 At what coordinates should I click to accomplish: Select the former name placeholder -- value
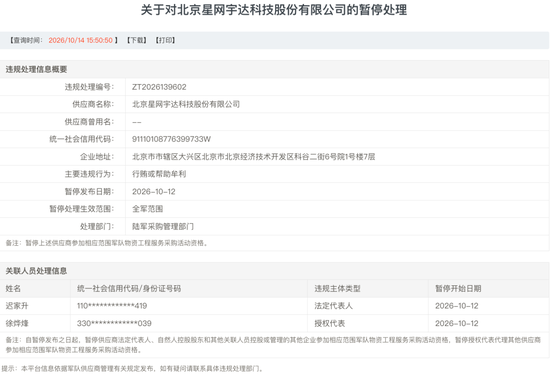[137, 122]
